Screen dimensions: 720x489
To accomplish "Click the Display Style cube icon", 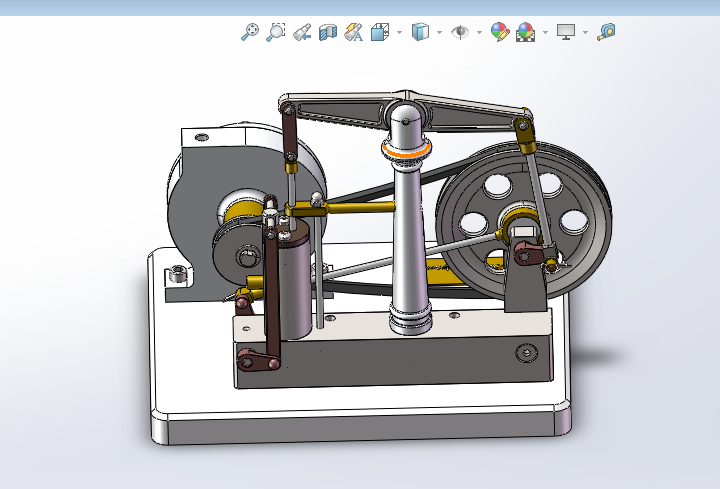I will coord(421,32).
